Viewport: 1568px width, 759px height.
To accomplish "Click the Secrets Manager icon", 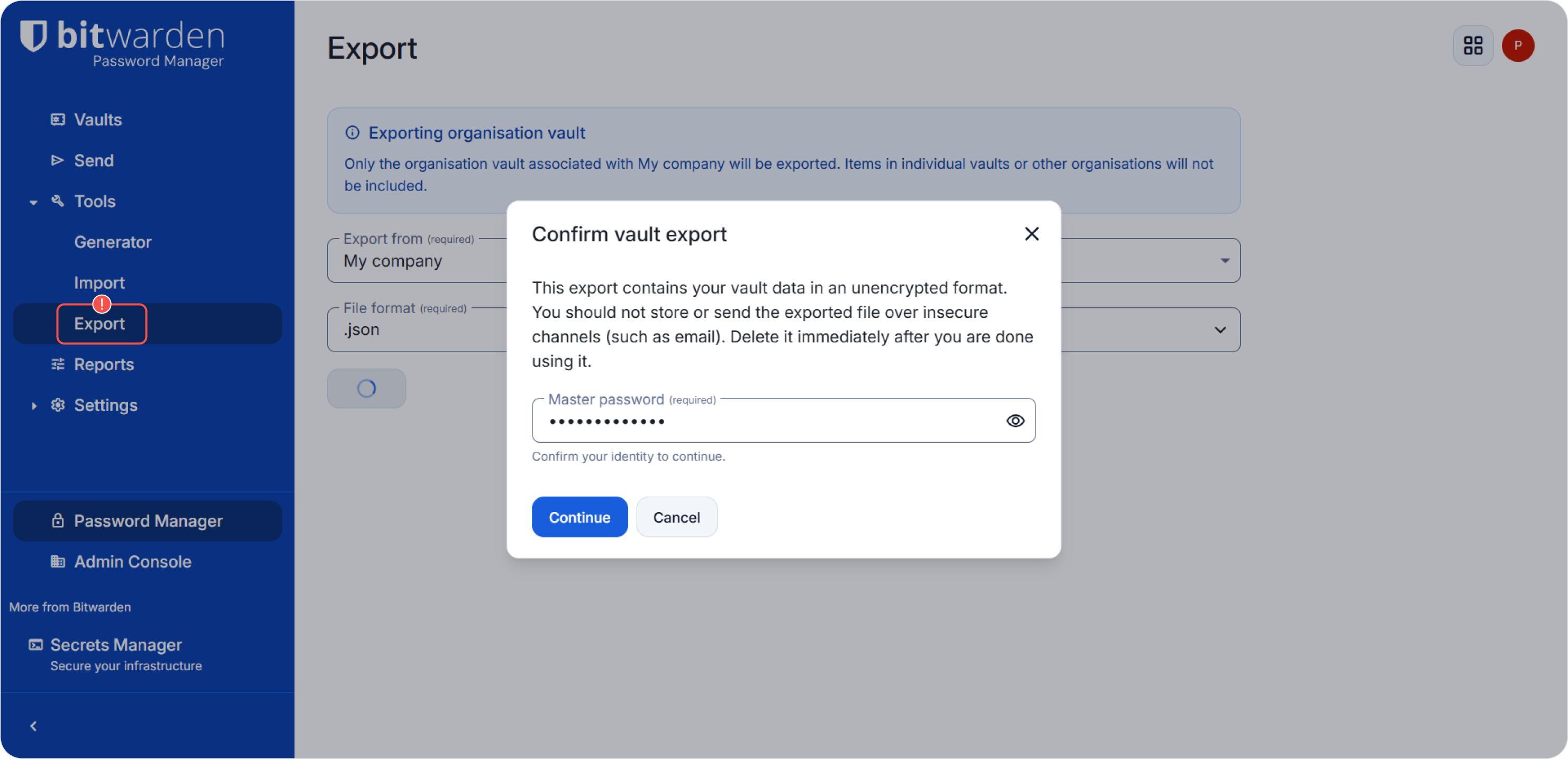I will 35,644.
